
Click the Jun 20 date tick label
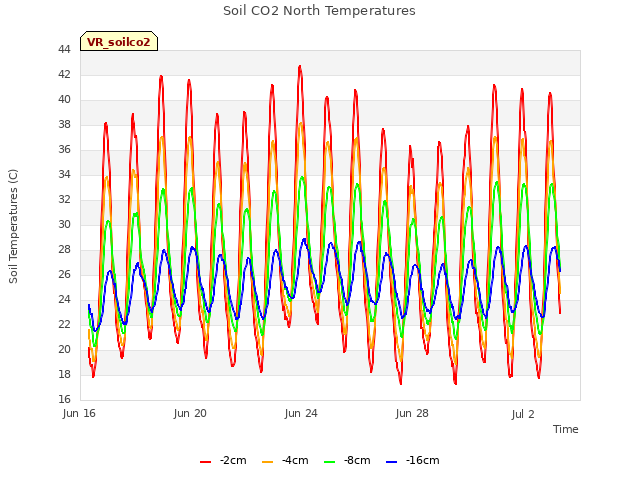[x=190, y=413]
